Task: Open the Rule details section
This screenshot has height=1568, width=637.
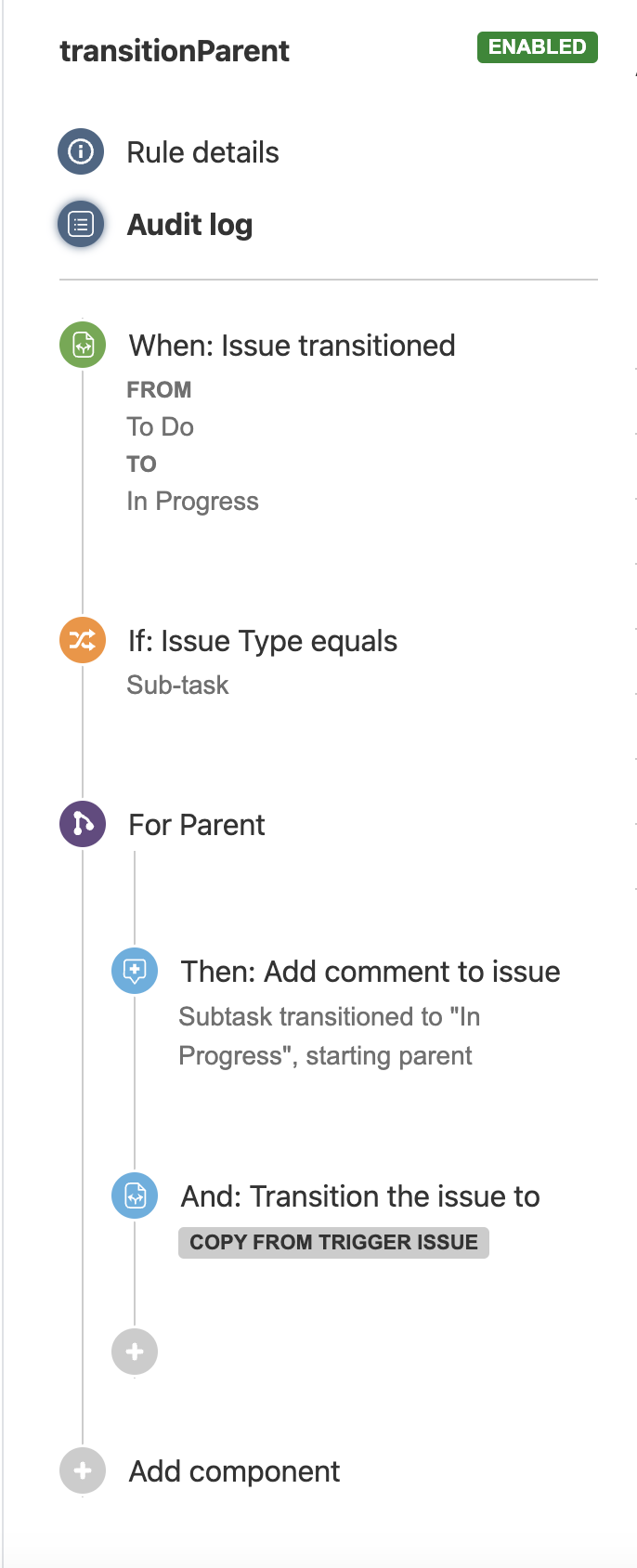Action: tap(202, 152)
